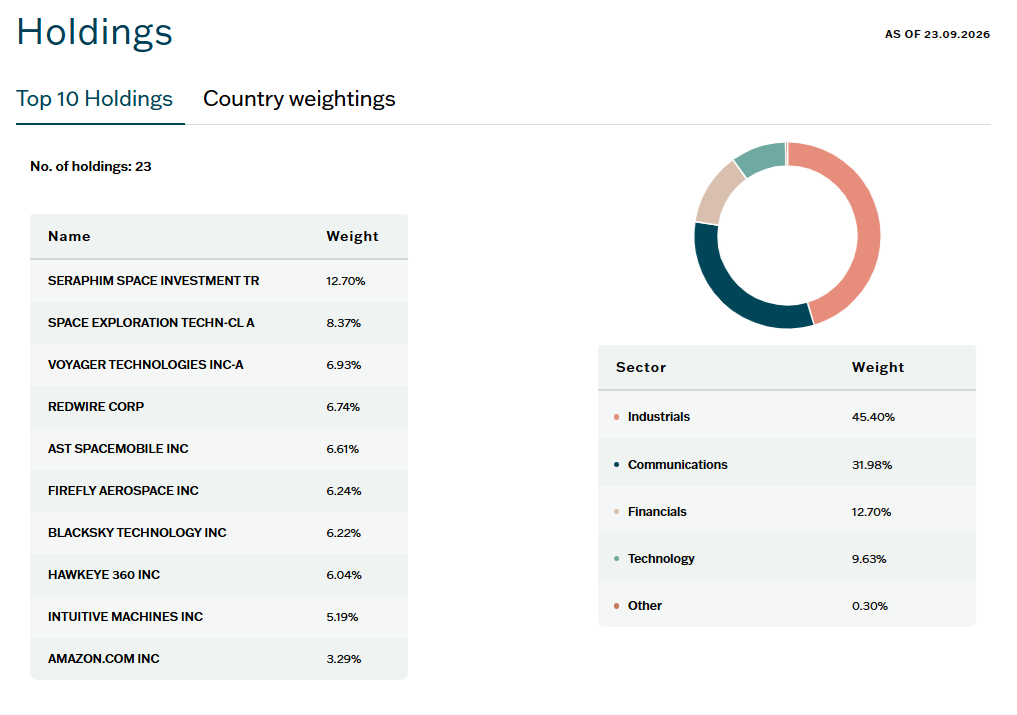Image resolution: width=1017 pixels, height=715 pixels.
Task: Switch to the Country weightings tab
Action: (299, 99)
